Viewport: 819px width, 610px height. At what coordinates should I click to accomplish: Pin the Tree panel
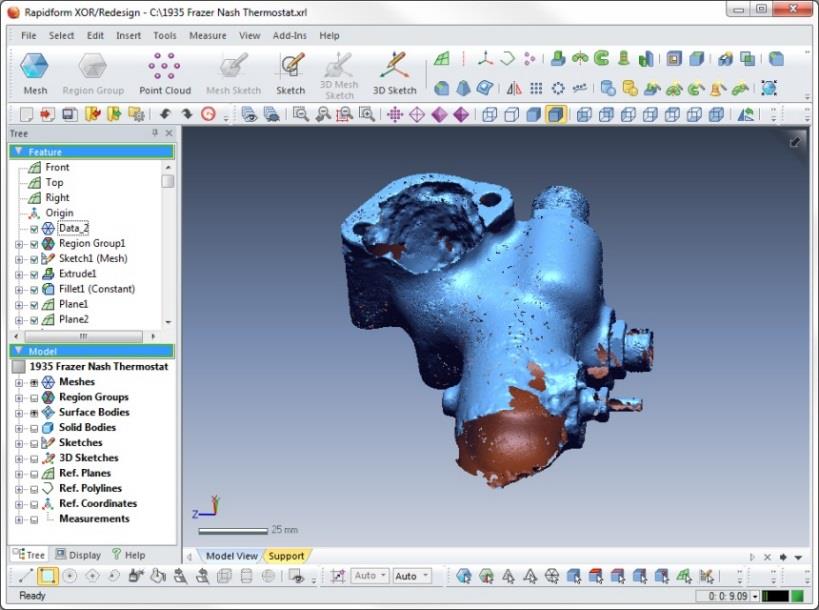(155, 133)
